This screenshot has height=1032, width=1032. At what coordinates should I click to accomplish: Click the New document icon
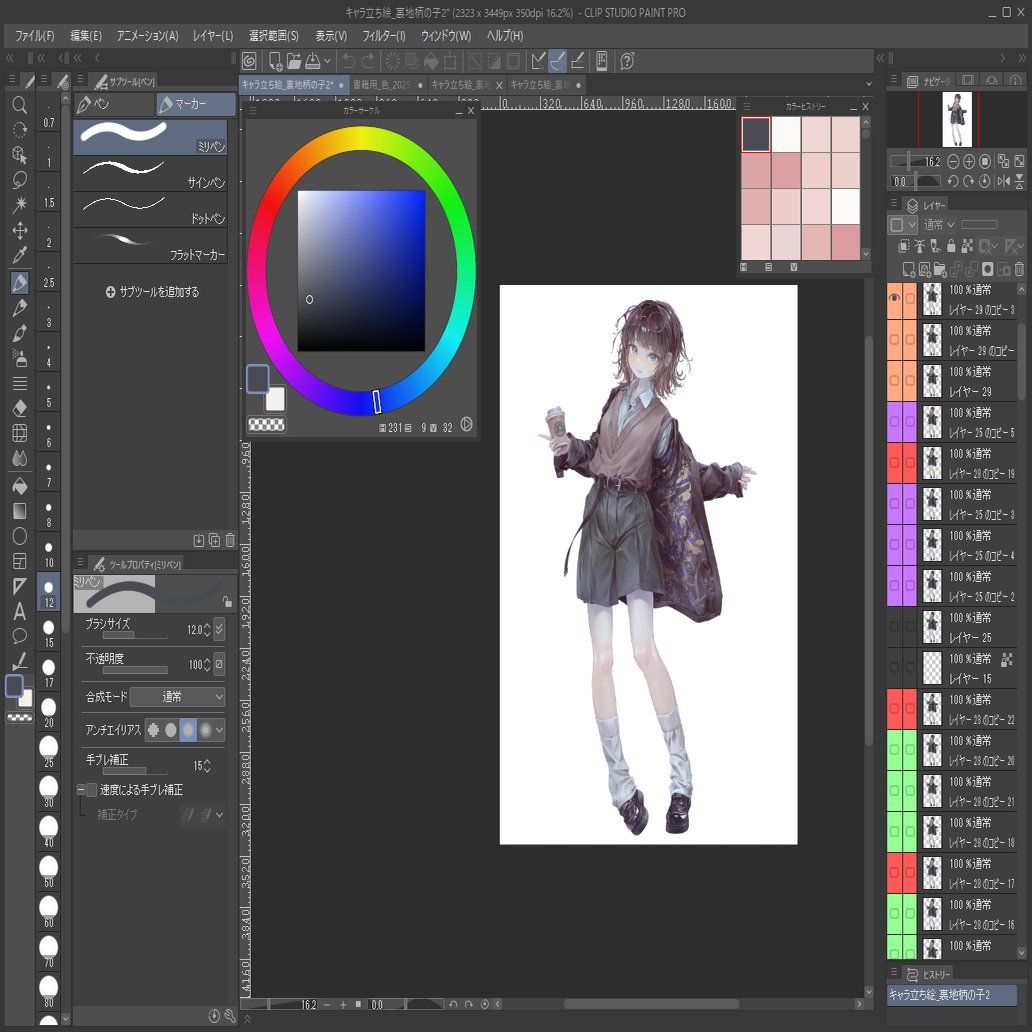coord(275,61)
